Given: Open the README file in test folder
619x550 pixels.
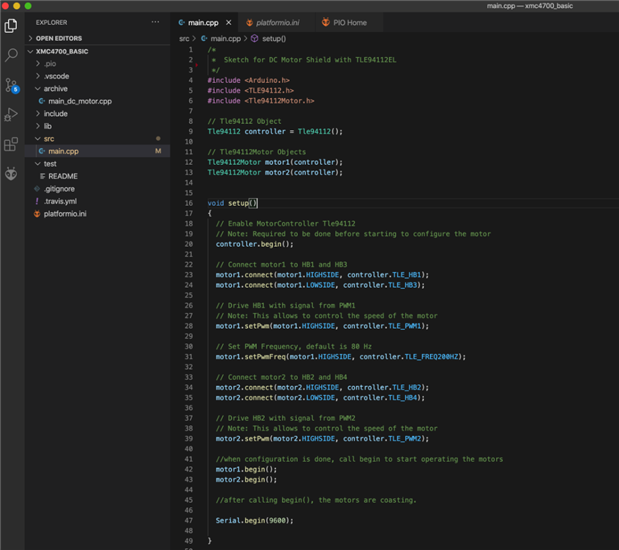Looking at the screenshot, I should pos(63,176).
